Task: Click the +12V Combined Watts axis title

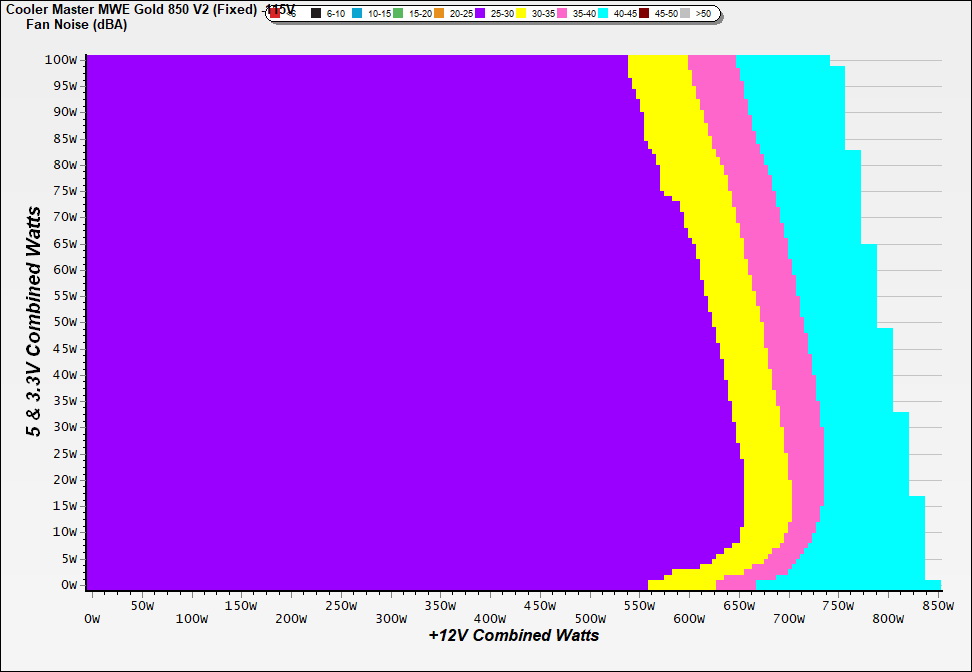Action: [x=514, y=635]
